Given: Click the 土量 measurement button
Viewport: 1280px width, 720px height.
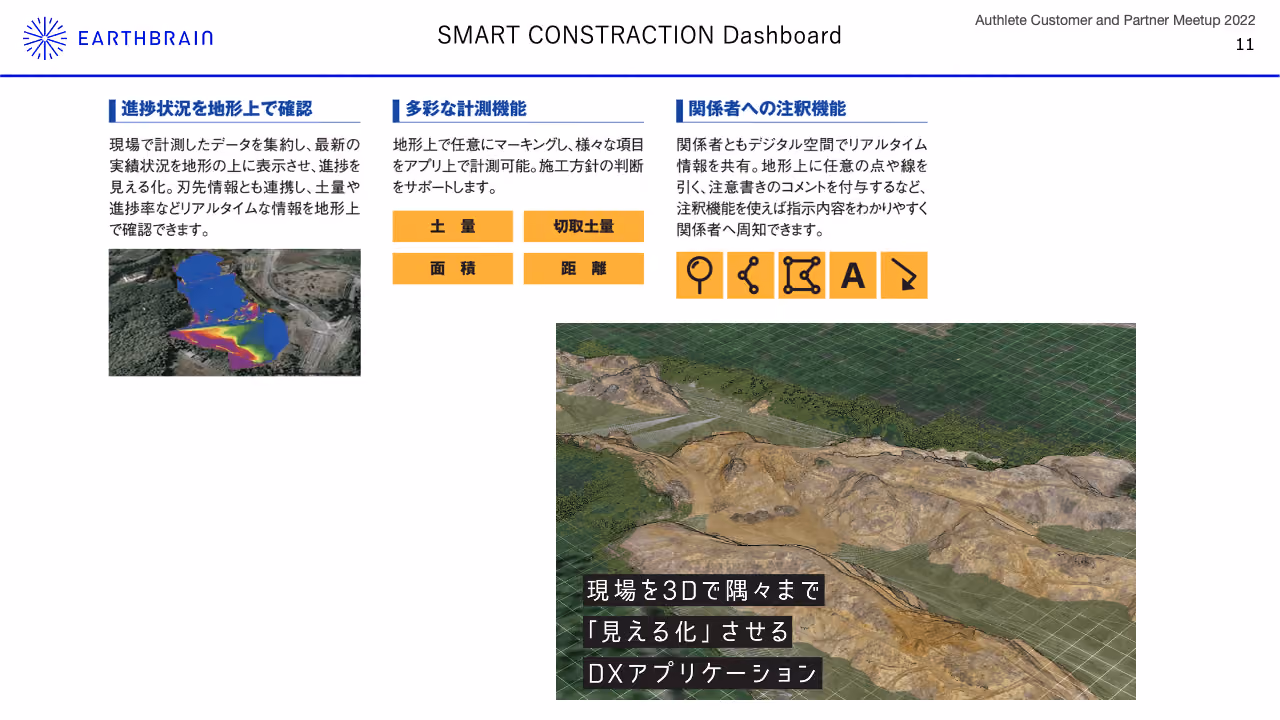Looking at the screenshot, I should tap(453, 227).
